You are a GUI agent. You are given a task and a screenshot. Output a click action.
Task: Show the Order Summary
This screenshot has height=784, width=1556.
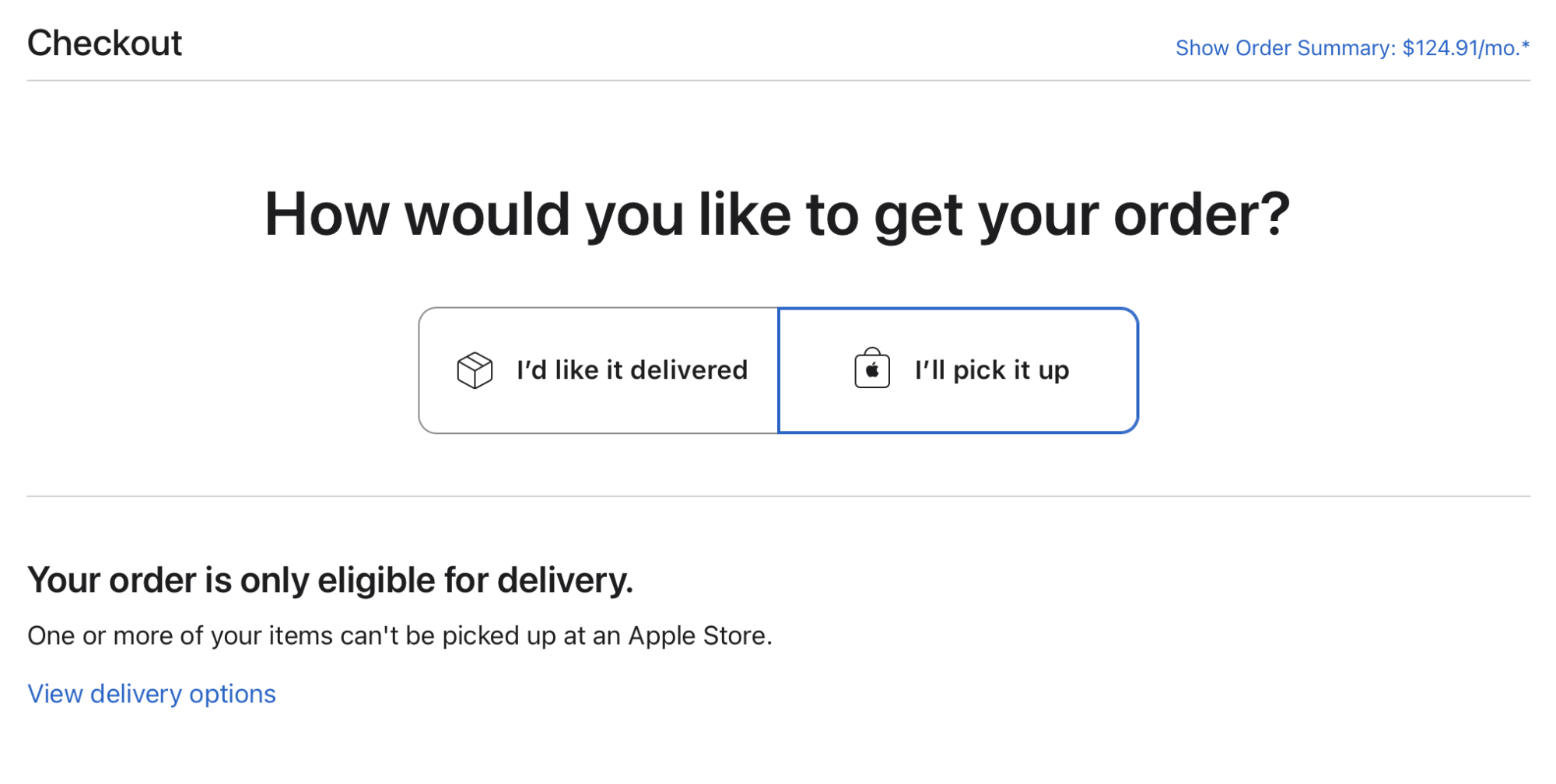(x=1352, y=48)
